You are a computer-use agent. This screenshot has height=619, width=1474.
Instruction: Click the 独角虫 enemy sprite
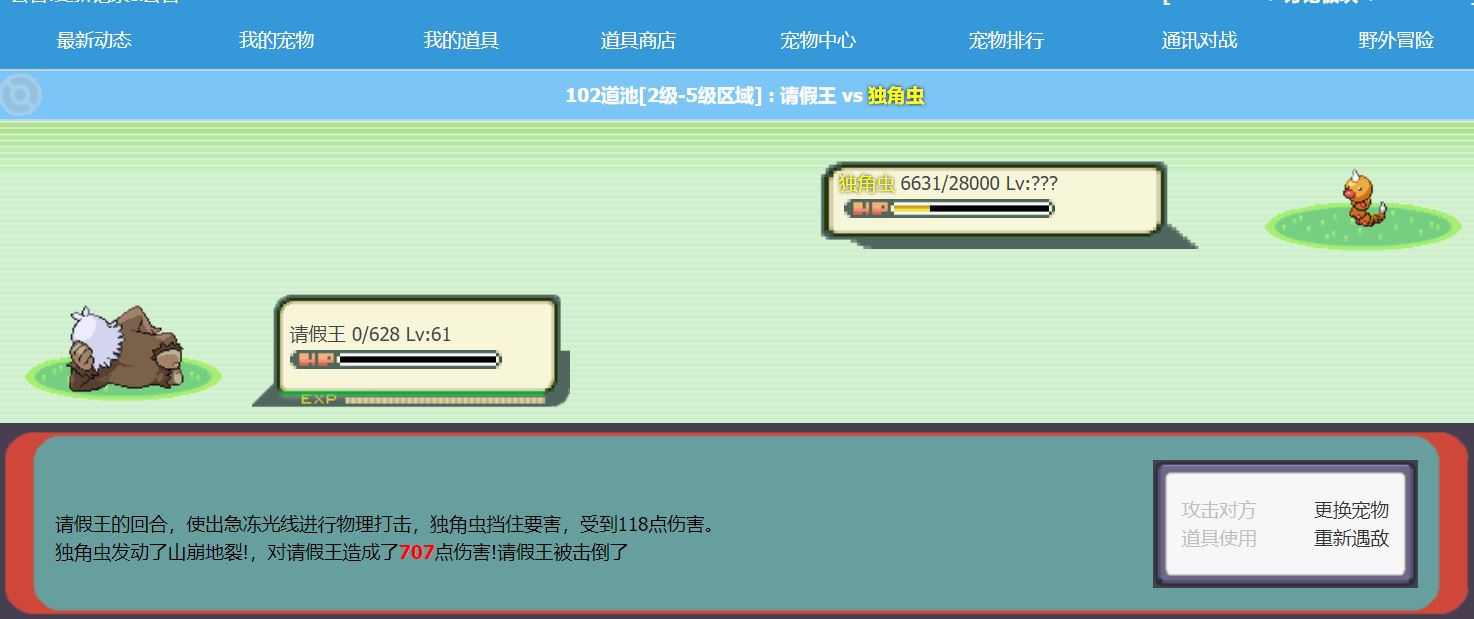click(1365, 200)
